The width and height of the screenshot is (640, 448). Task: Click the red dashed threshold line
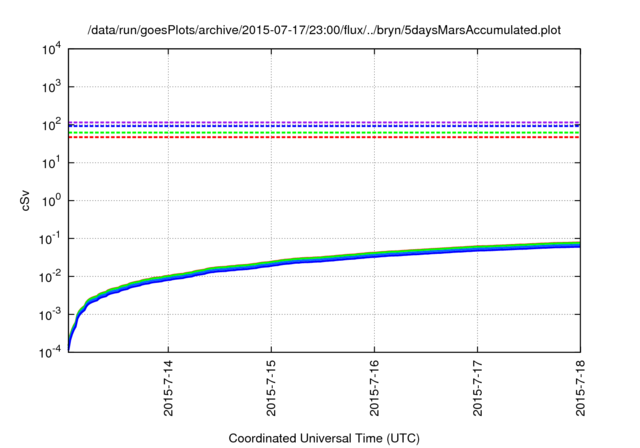click(324, 138)
